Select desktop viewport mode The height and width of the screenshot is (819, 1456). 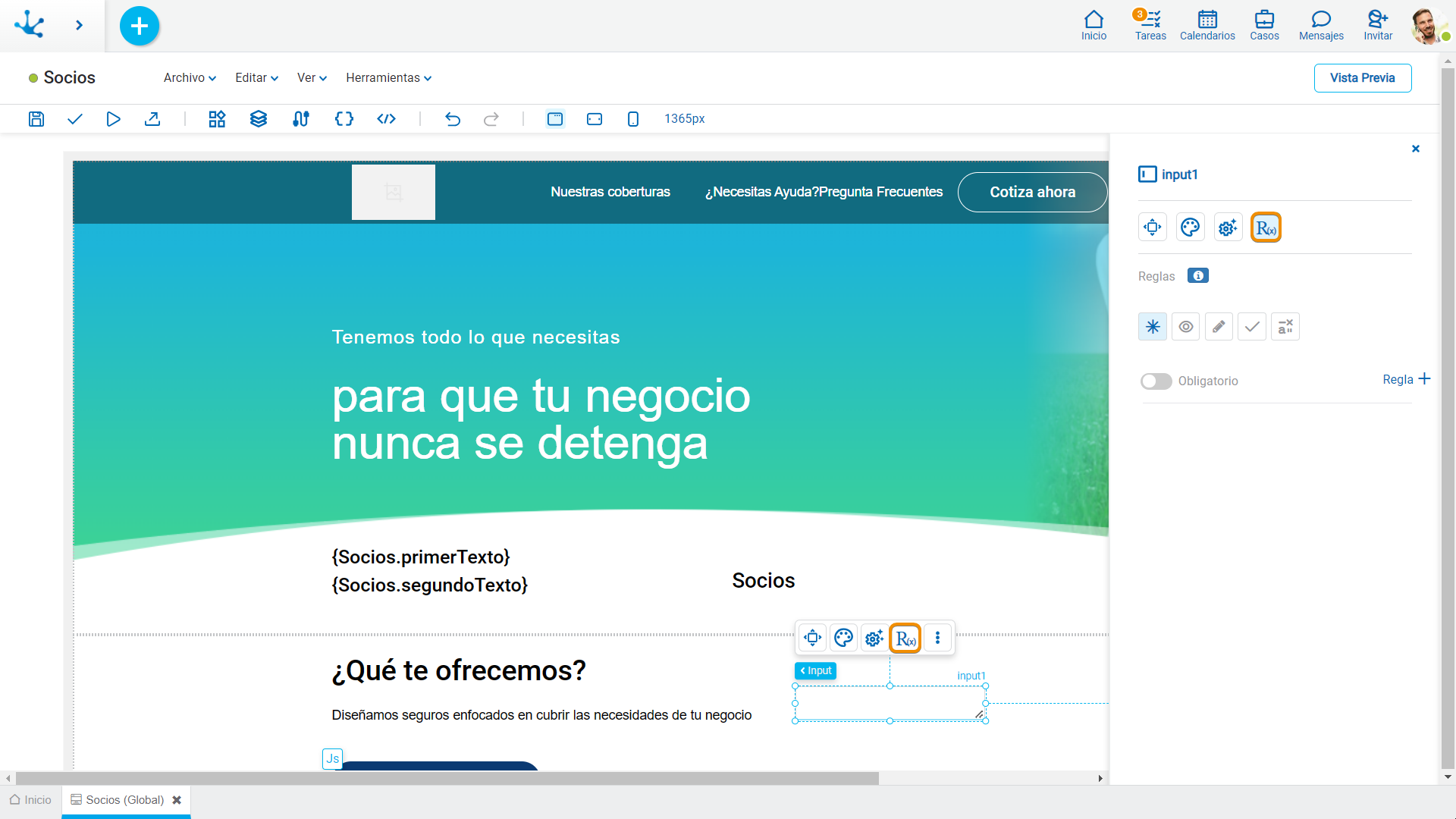pos(555,119)
